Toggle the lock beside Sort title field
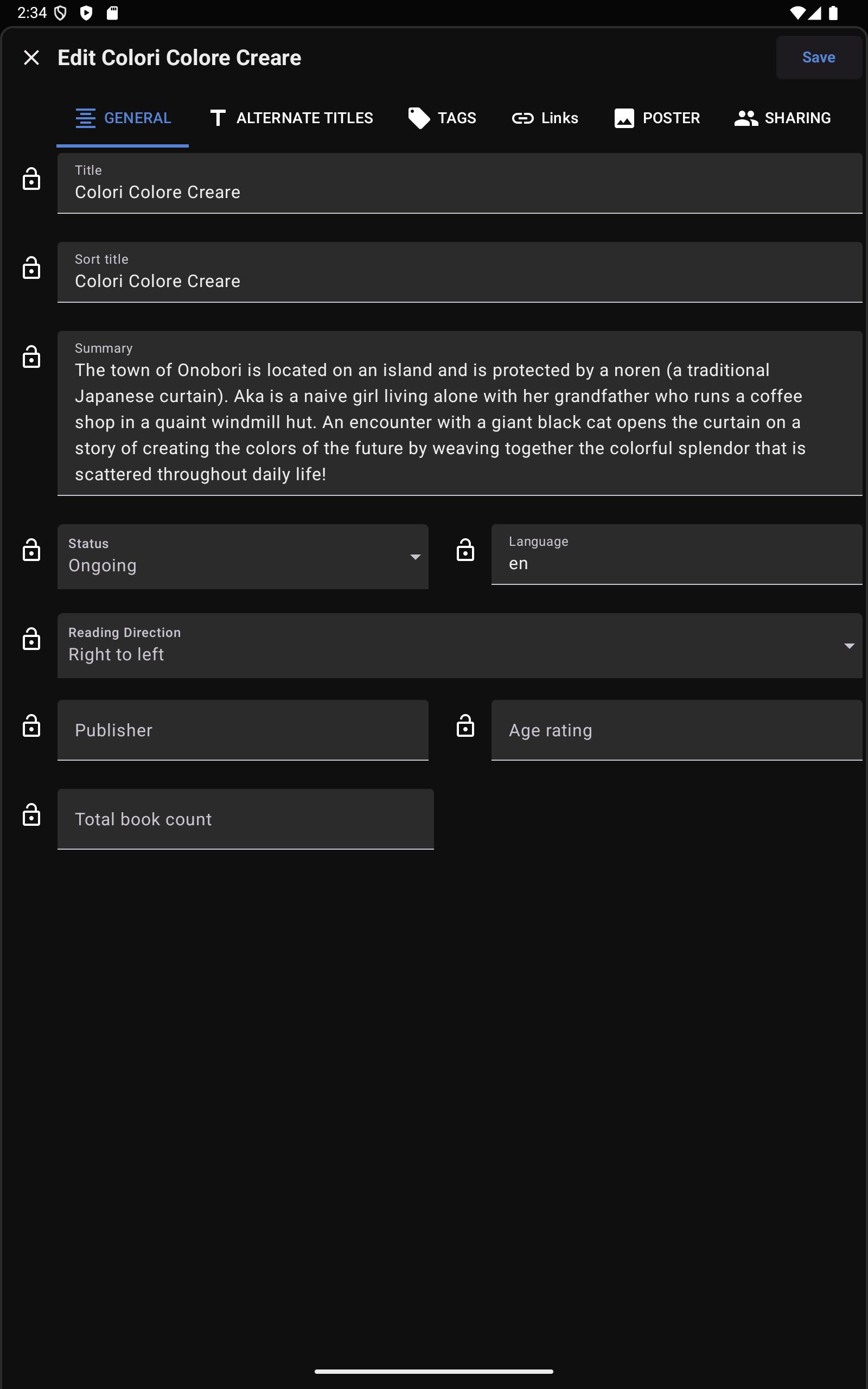This screenshot has width=868, height=1389. pyautogui.click(x=31, y=269)
